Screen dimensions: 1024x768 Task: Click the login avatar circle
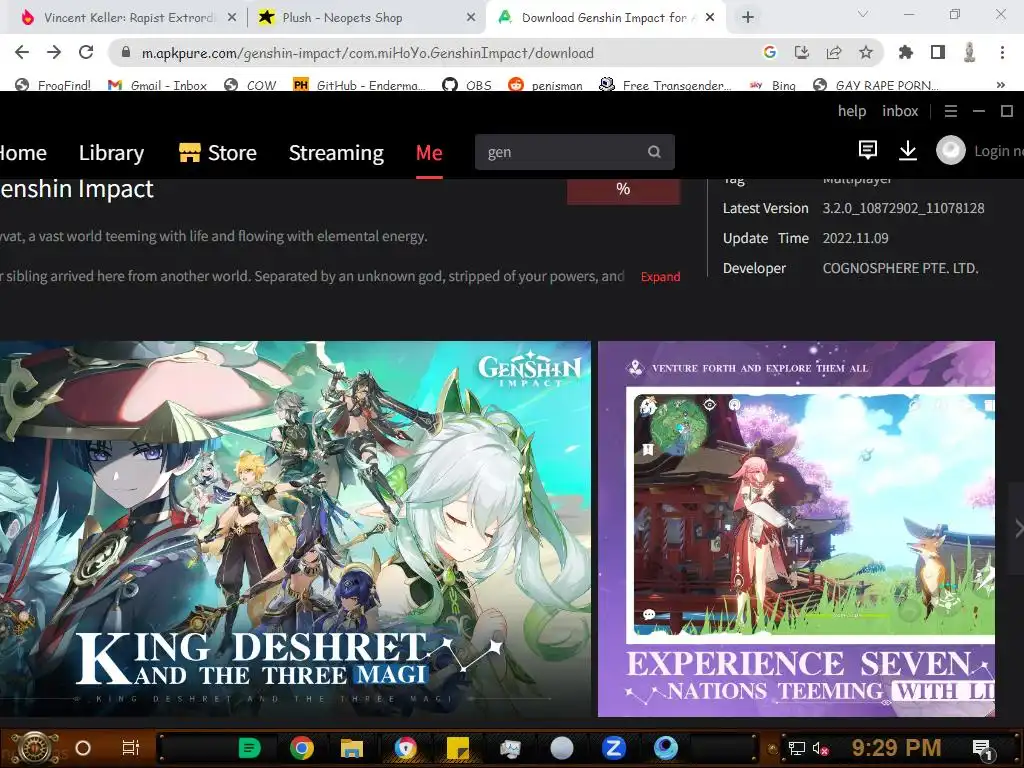(950, 151)
